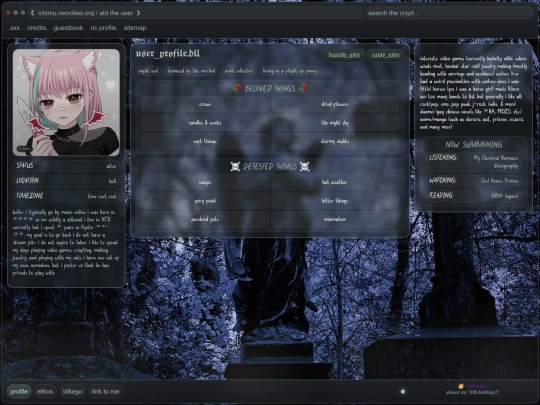This screenshot has height=405, width=540.
Task: Click the 'the night sky' beloved item
Action: pos(335,123)
